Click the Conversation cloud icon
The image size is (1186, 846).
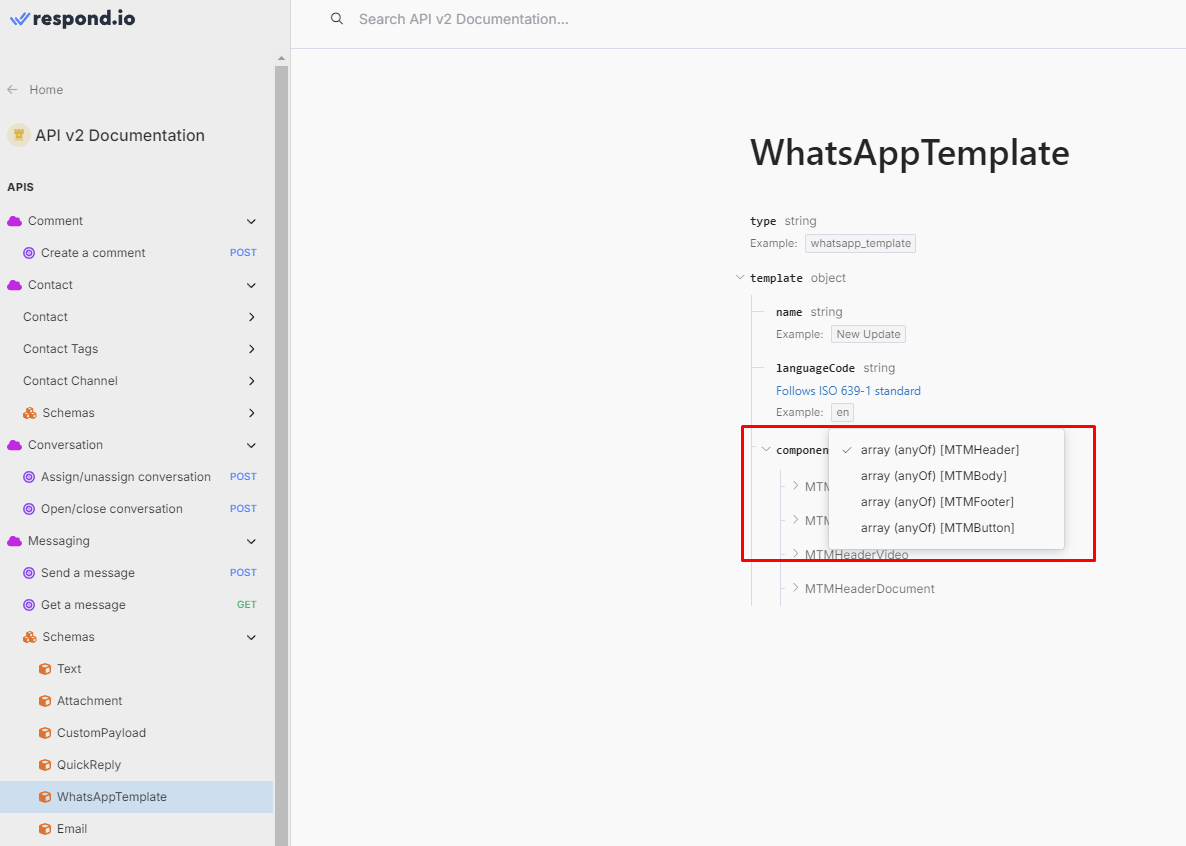(x=14, y=445)
